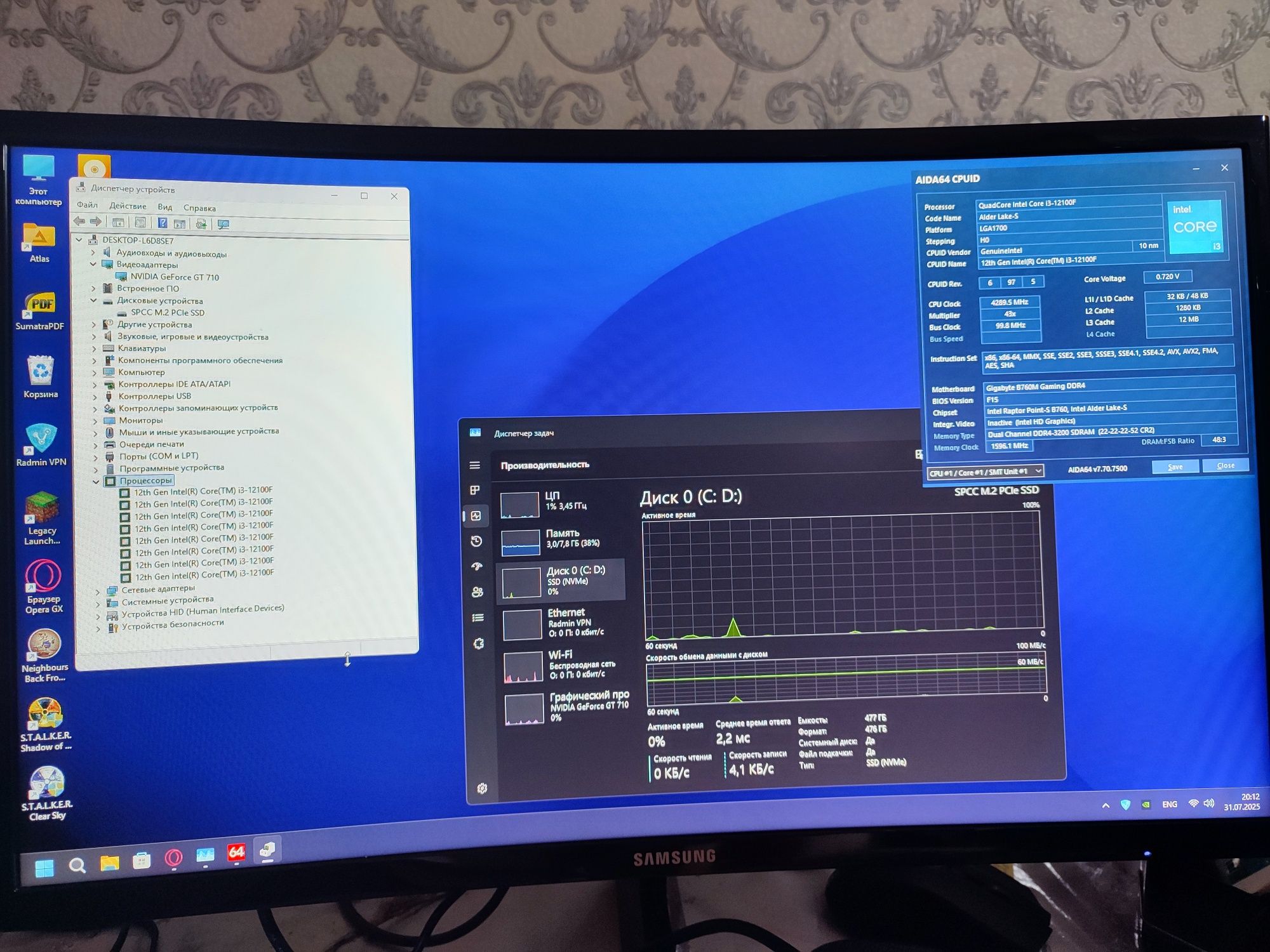Expand the Контроллеры USB node

point(95,397)
